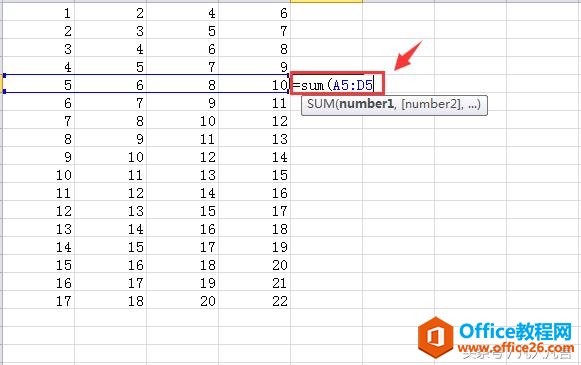Select cell 6 in row 3, 4, 6, 8
Viewport: 581px width, 365px height.
(182, 48)
